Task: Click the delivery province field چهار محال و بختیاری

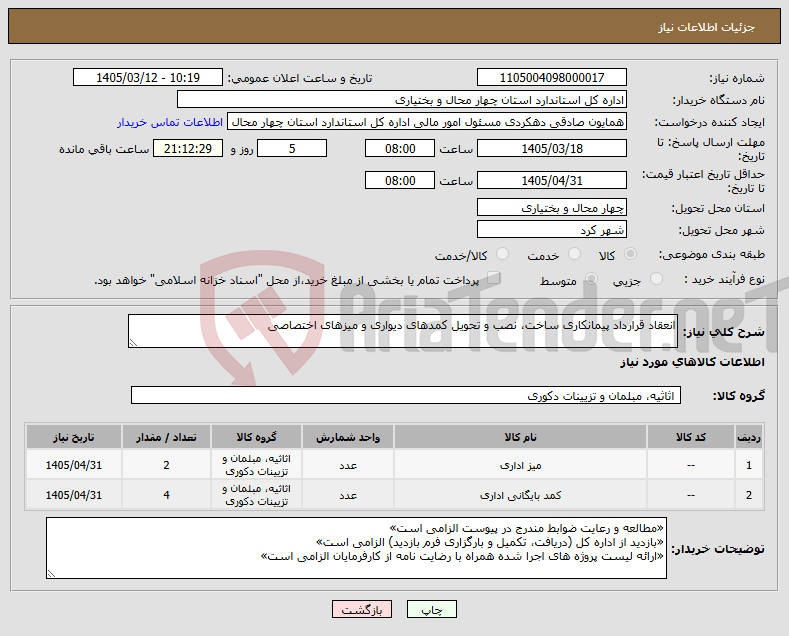Action: tap(551, 207)
